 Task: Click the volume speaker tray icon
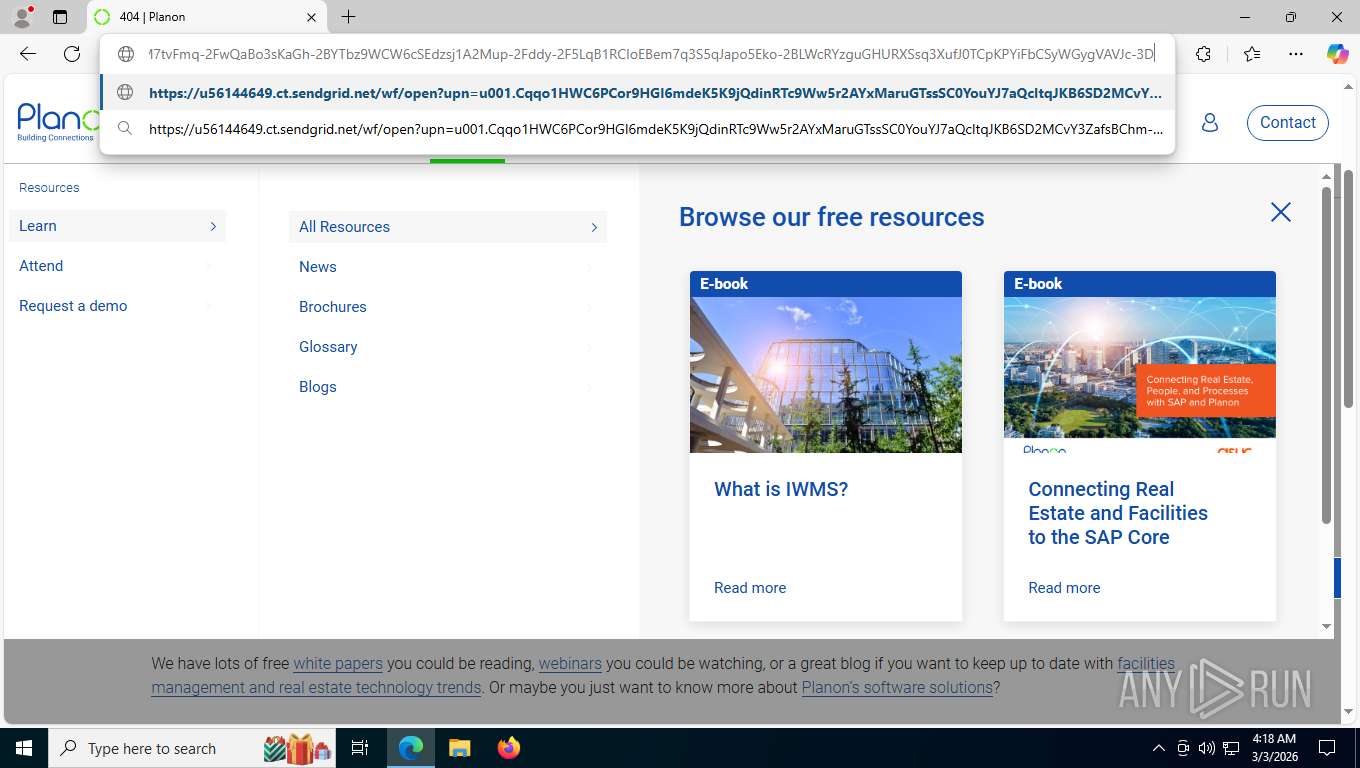click(1207, 748)
